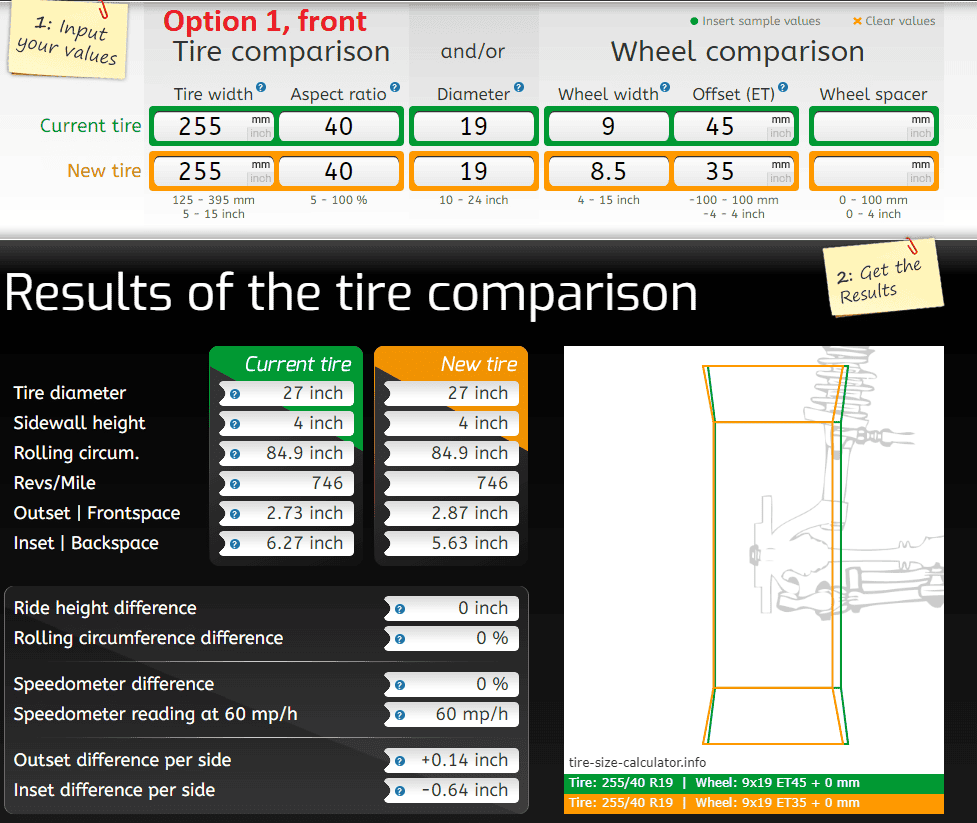
Task: Show help for current Rolling circum. result
Action: click(x=235, y=454)
